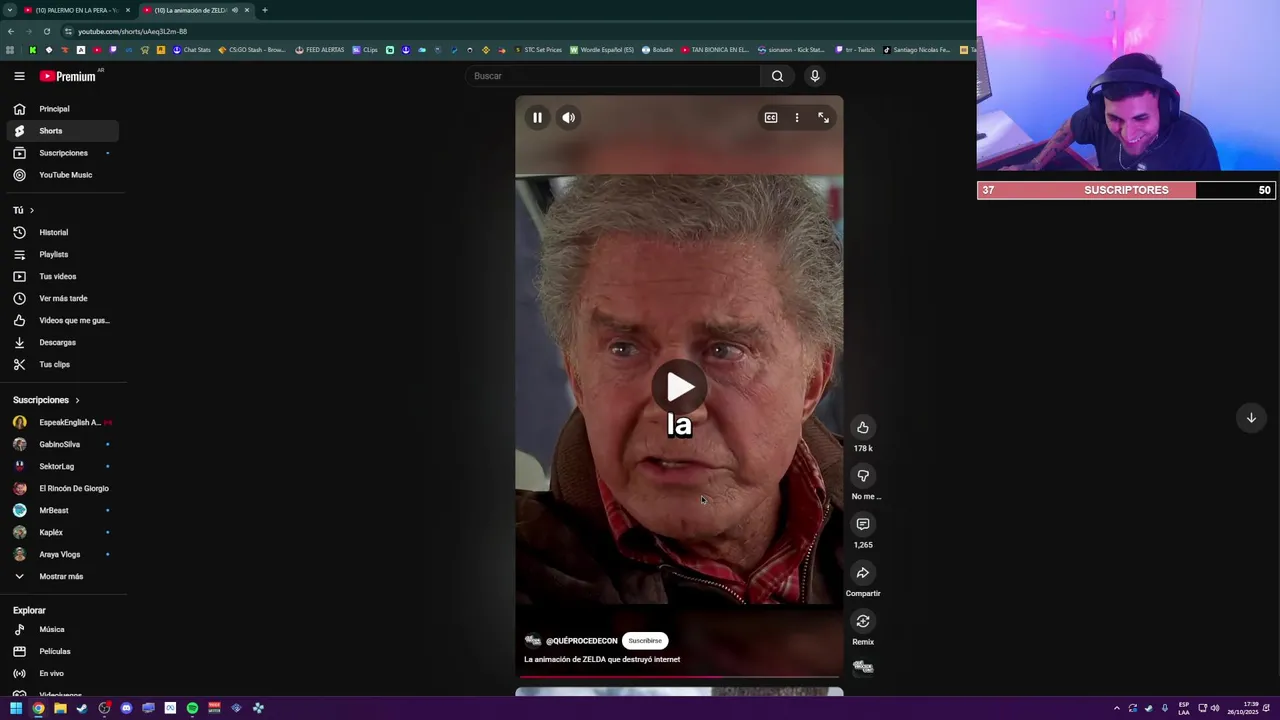
Task: Open the Wordle Español (ES) bookmark
Action: click(603, 50)
